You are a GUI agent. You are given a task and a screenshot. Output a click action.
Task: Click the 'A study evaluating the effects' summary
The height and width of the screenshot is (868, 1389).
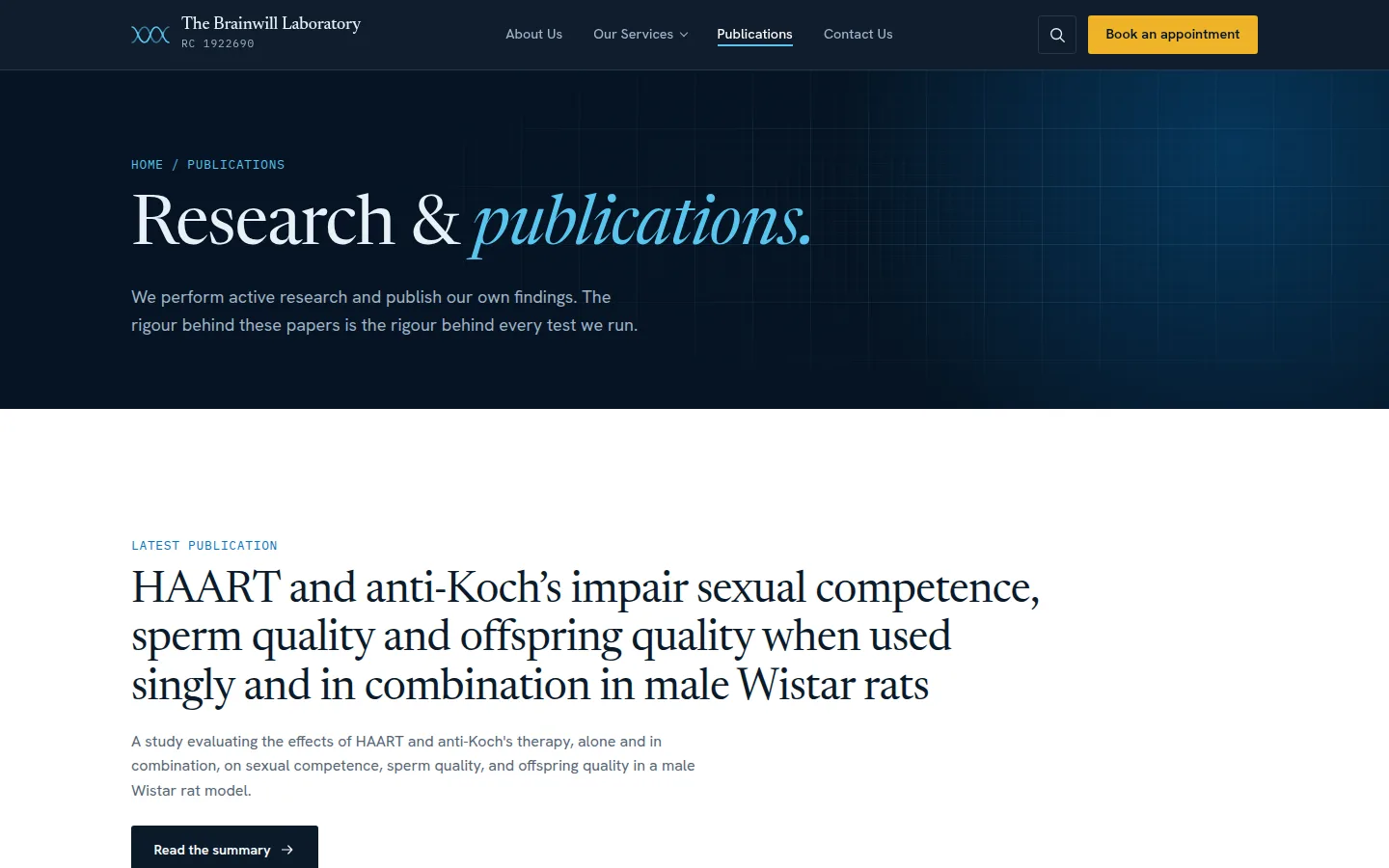[x=413, y=766]
